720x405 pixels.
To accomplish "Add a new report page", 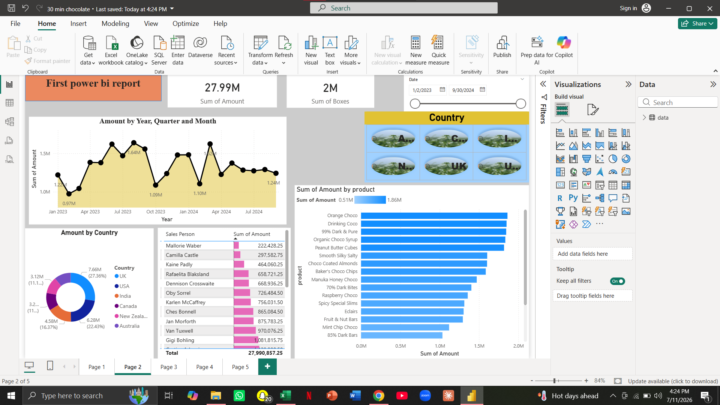I will click(267, 367).
